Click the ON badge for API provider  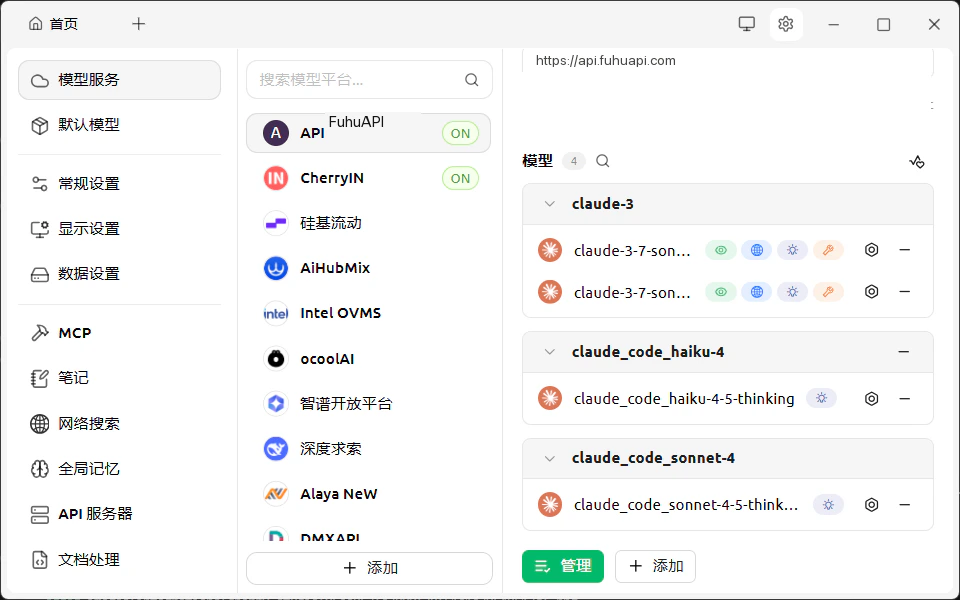coord(460,133)
